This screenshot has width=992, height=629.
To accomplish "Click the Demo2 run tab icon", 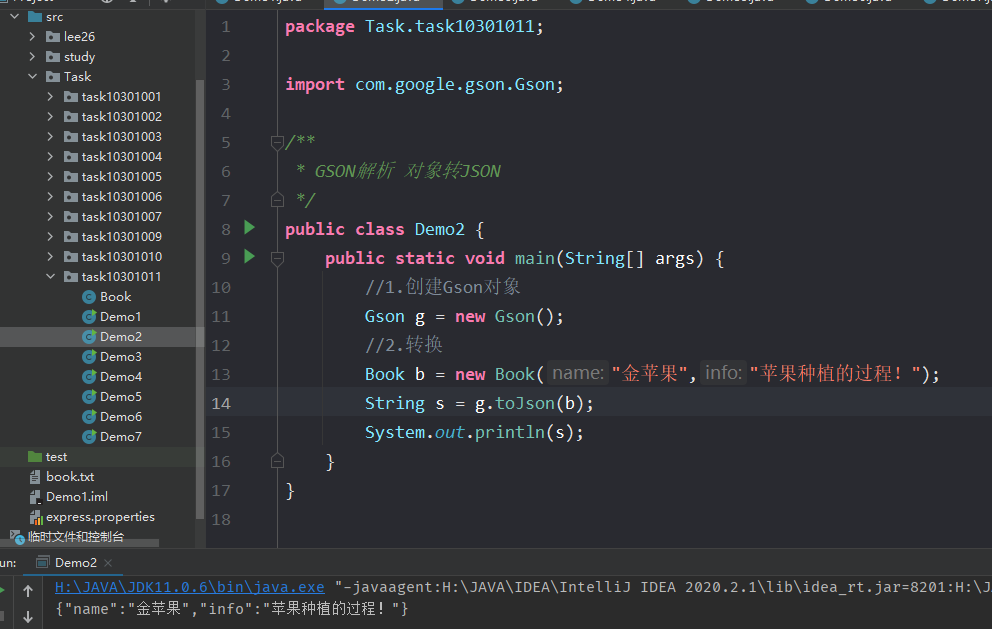I will (42, 563).
